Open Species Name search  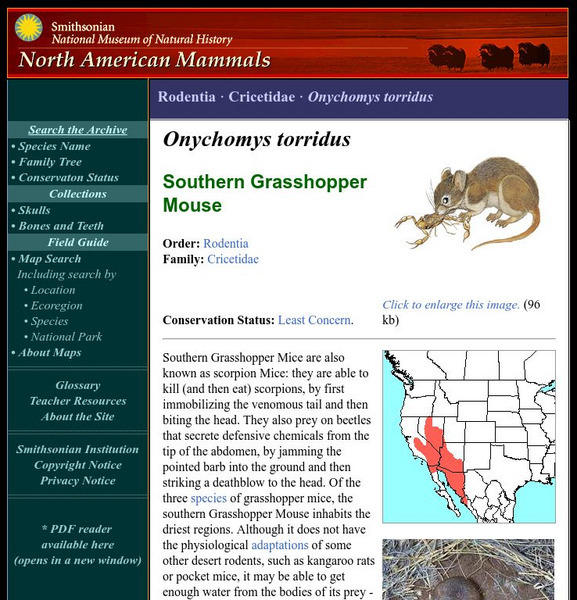click(x=54, y=146)
